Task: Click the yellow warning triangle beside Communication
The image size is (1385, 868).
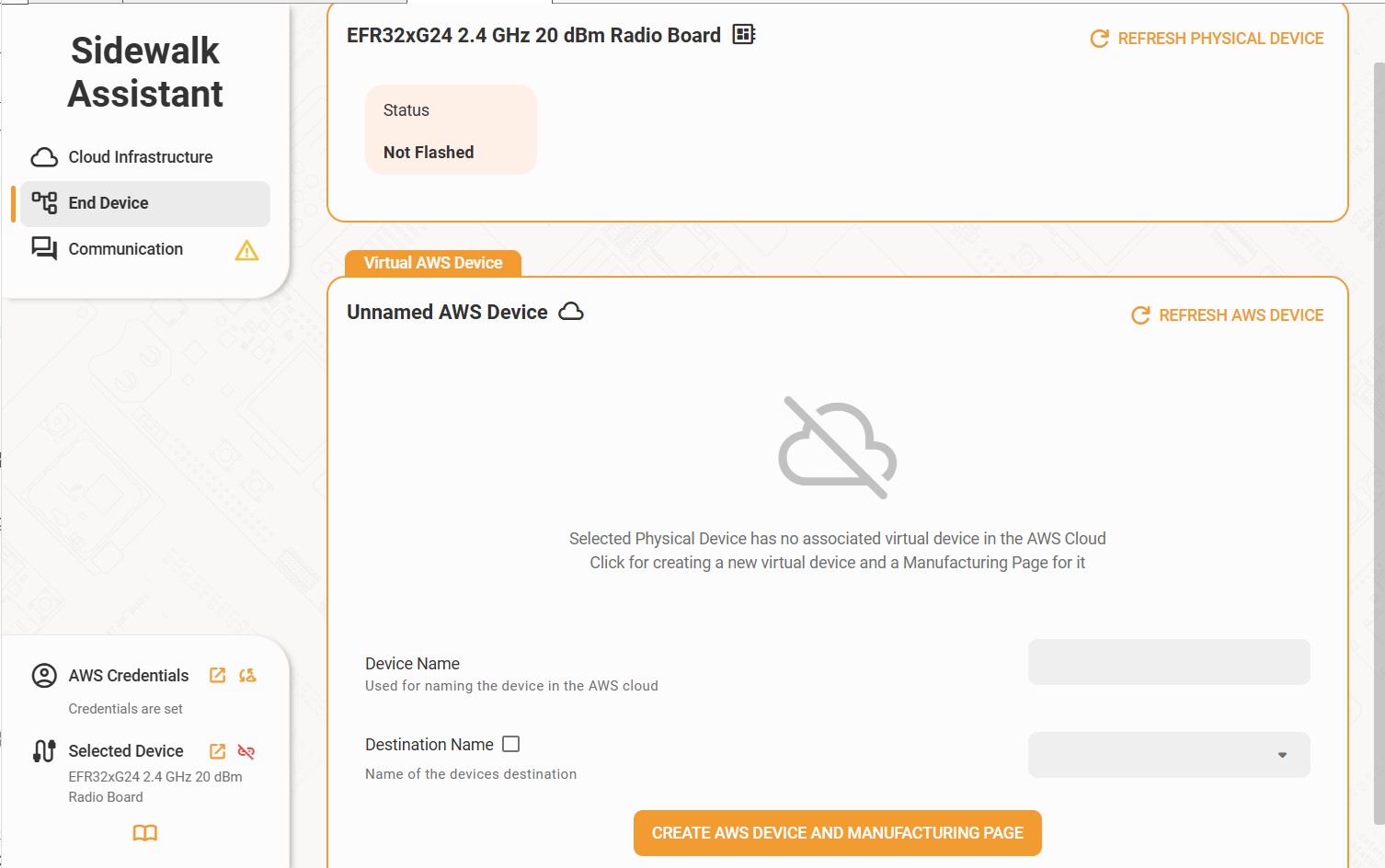Action: 246,250
